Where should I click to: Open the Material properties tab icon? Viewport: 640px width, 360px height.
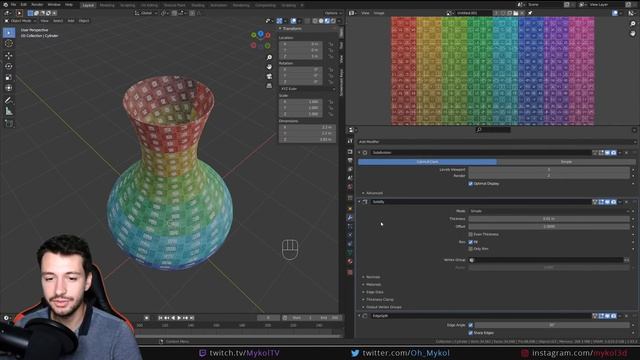350,261
